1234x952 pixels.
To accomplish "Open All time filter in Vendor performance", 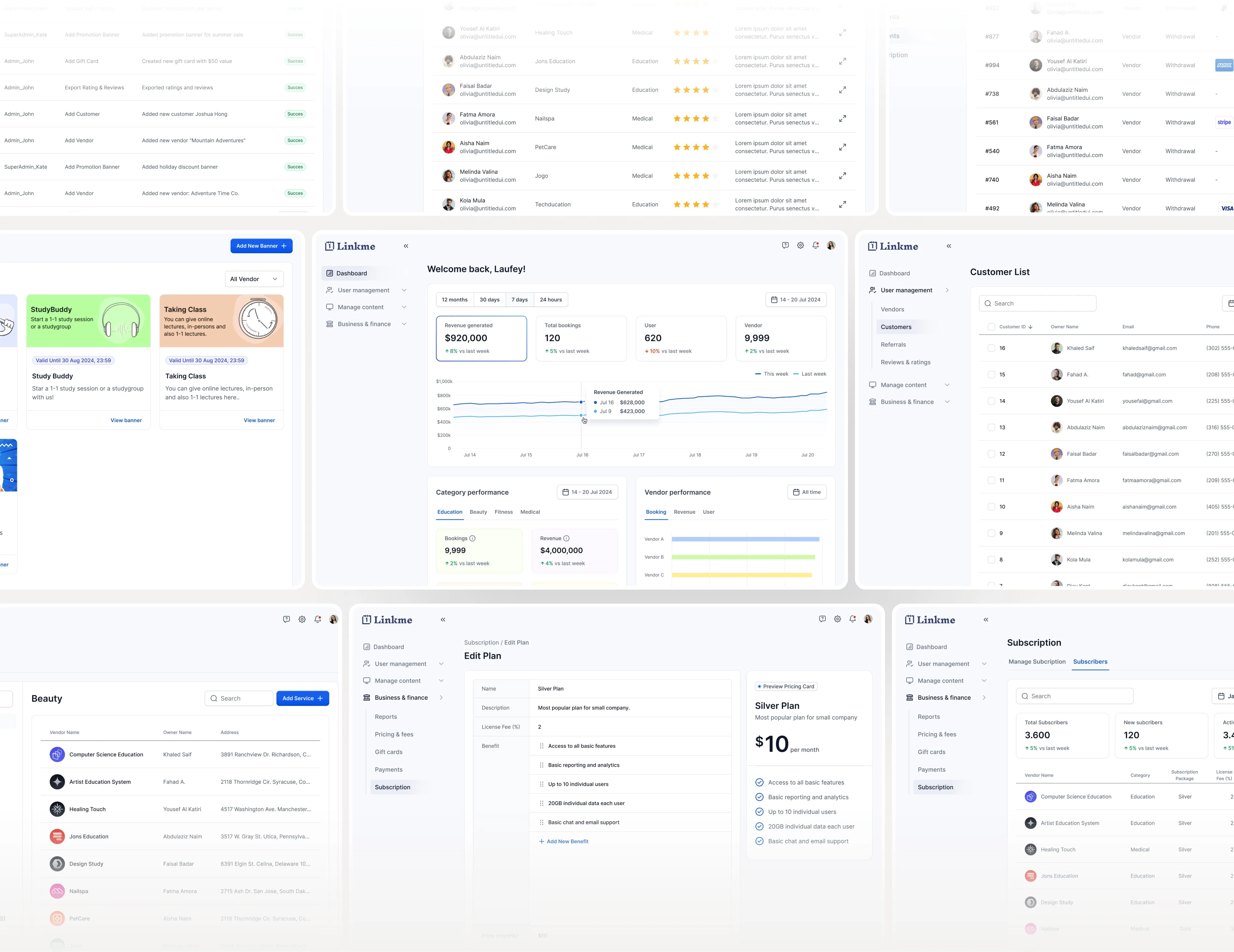I will pyautogui.click(x=807, y=492).
